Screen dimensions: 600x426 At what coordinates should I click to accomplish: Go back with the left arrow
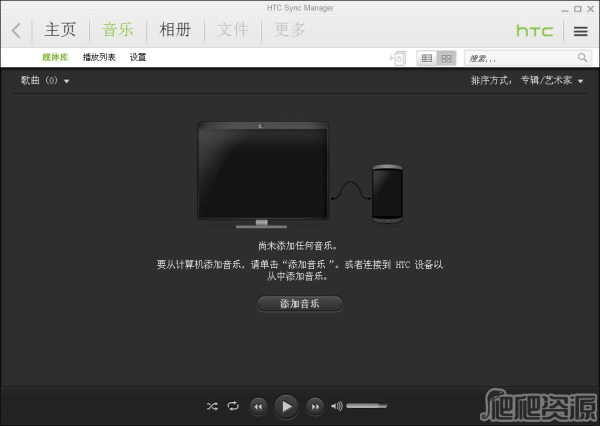[16, 31]
